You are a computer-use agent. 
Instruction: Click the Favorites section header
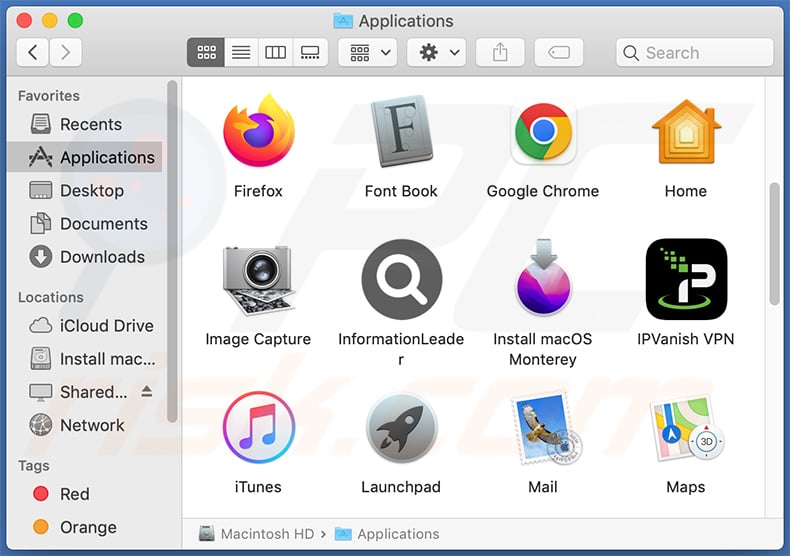click(x=49, y=96)
